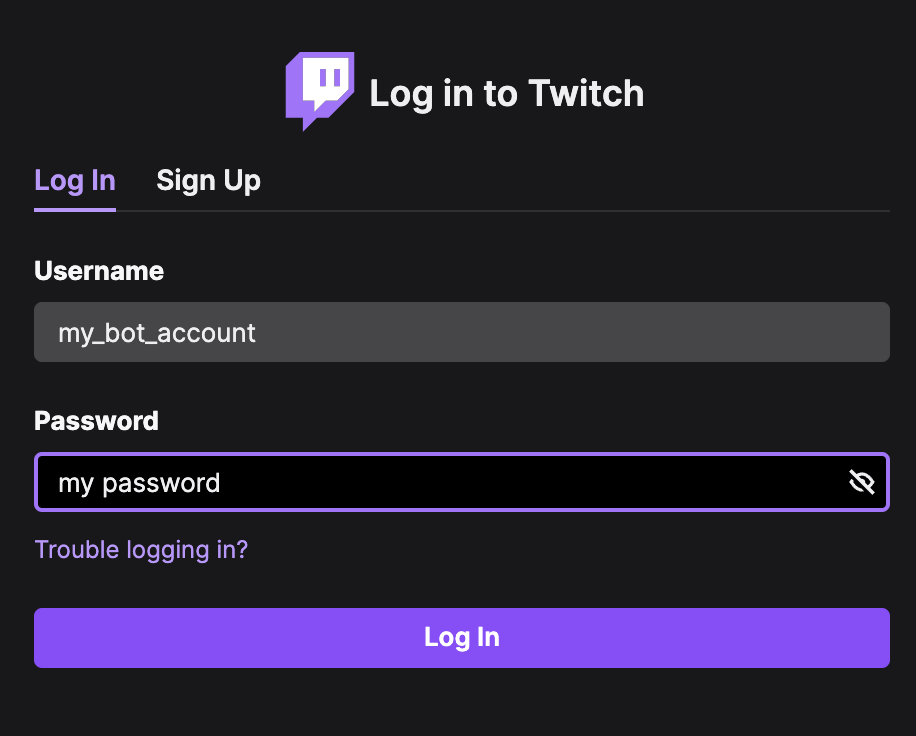
Task: Click the Log in to Twitch heading
Action: [x=506, y=94]
